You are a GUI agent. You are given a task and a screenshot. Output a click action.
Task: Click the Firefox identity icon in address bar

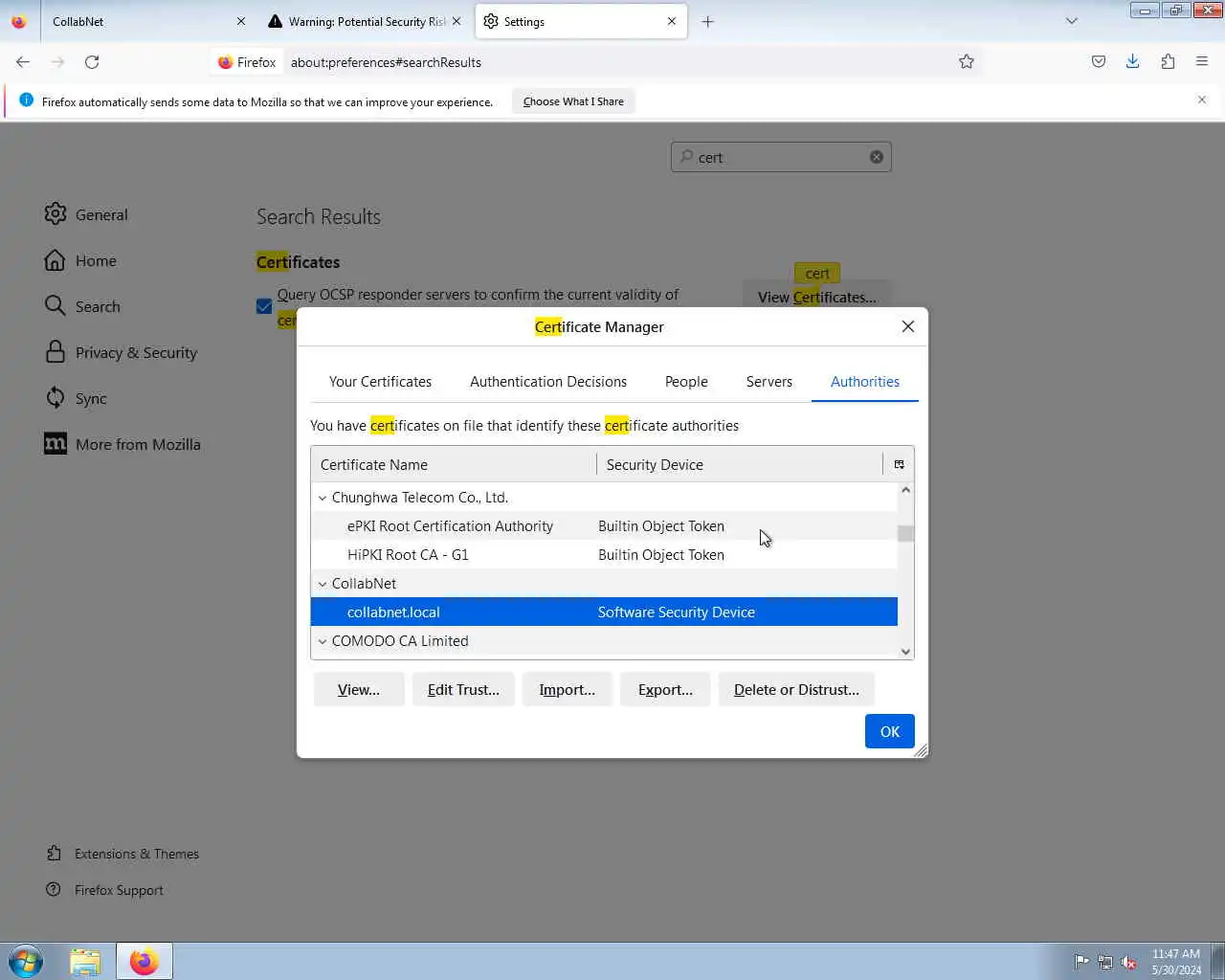pos(247,62)
